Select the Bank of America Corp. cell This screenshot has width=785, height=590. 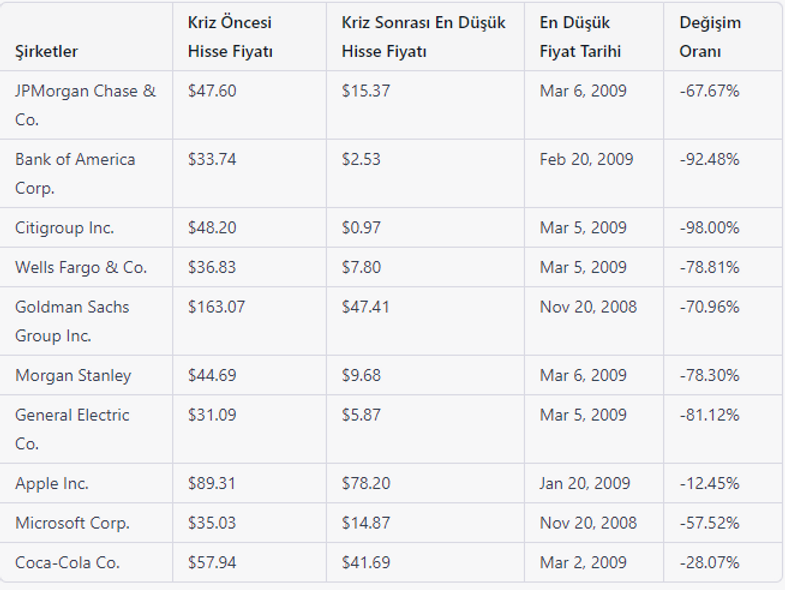pos(75,174)
